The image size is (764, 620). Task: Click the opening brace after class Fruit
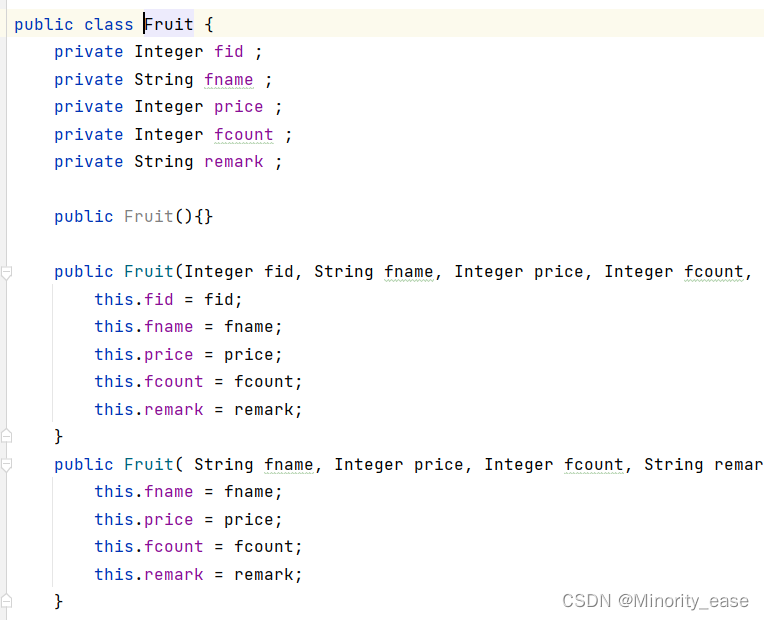pos(209,24)
